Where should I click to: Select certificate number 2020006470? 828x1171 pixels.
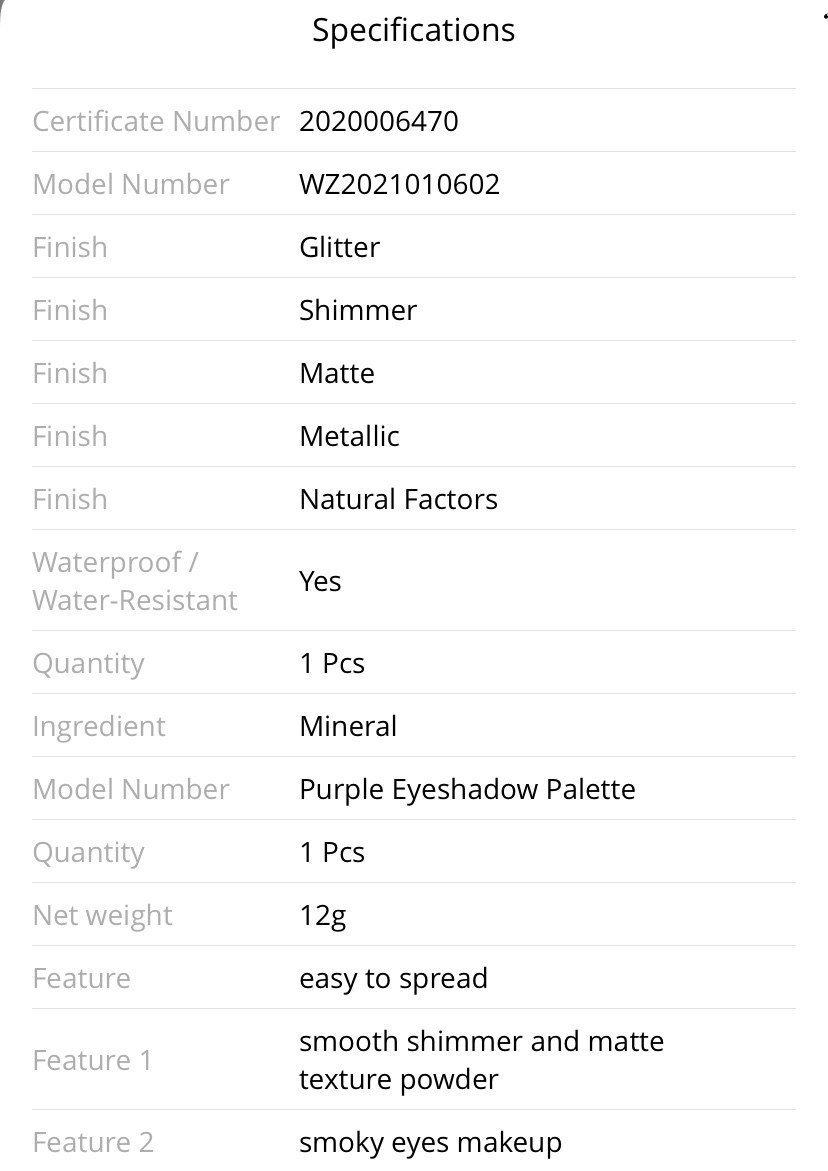[x=379, y=121]
